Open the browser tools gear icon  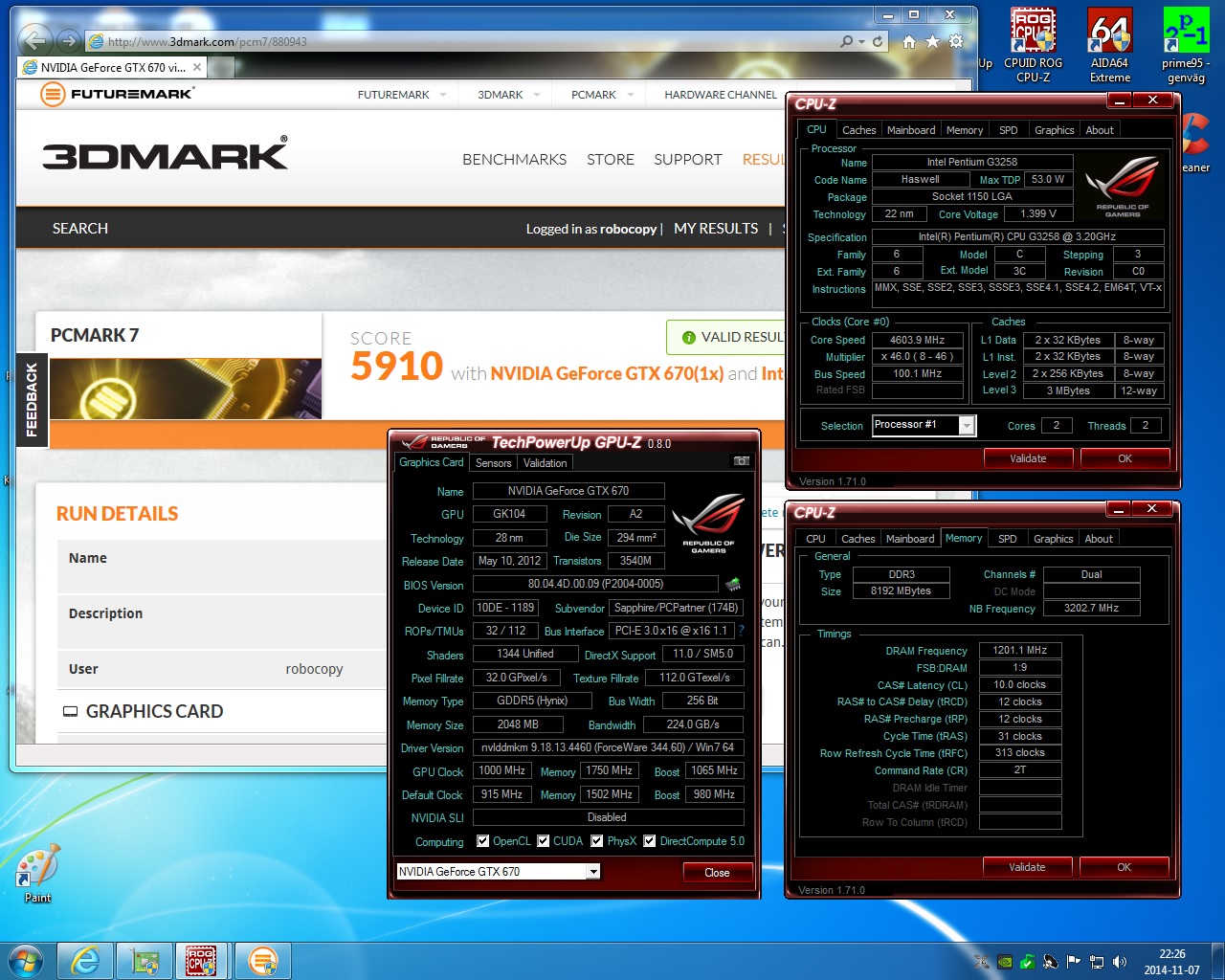coord(955,41)
